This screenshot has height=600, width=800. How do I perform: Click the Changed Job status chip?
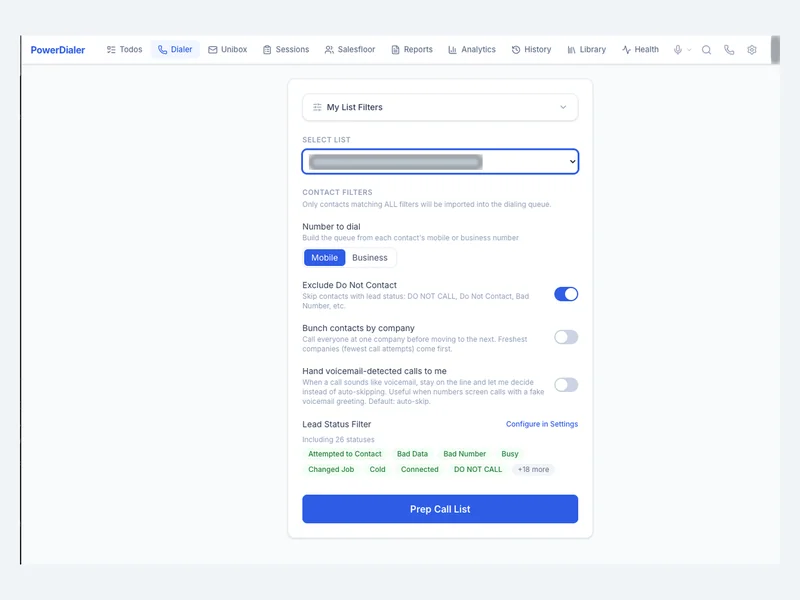(x=331, y=469)
